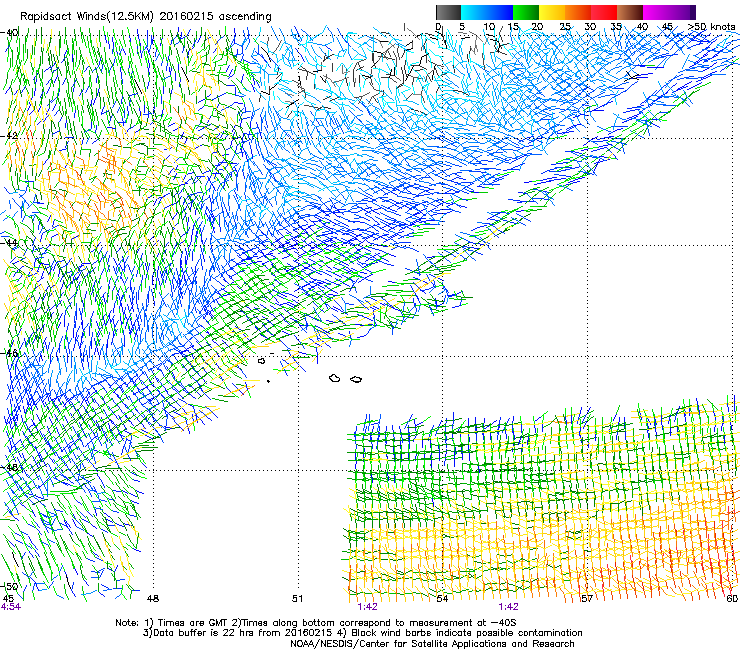Click the small island outline near 50E, -46
The width and height of the screenshot is (740, 650).
[x=261, y=361]
